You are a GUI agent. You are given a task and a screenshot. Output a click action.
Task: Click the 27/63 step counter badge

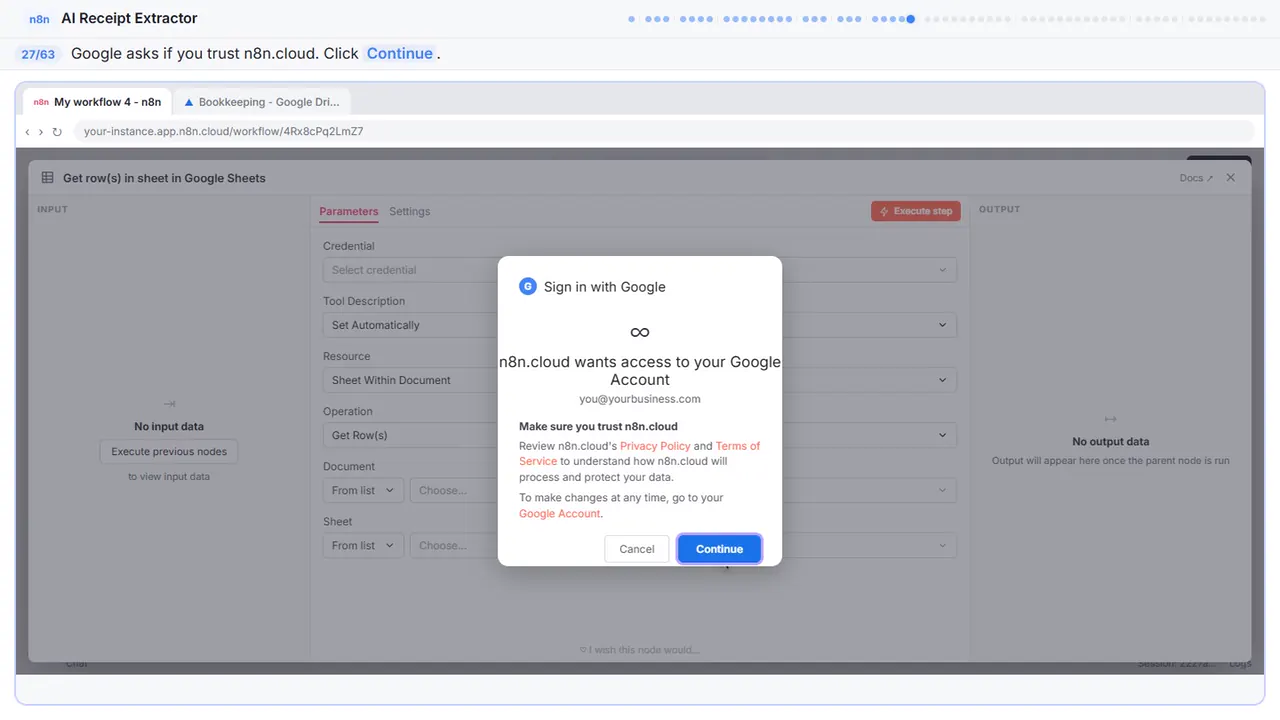38,54
